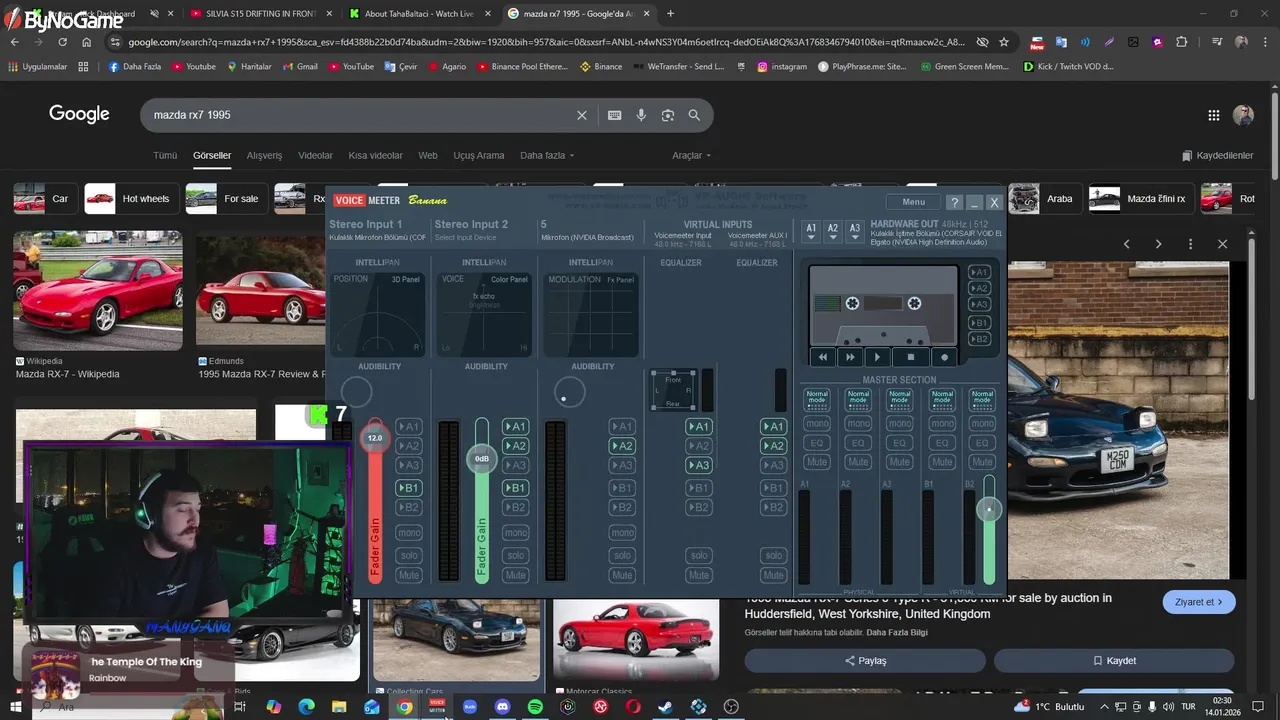Mute the Voicemeeter AUX virtual input

click(773, 575)
